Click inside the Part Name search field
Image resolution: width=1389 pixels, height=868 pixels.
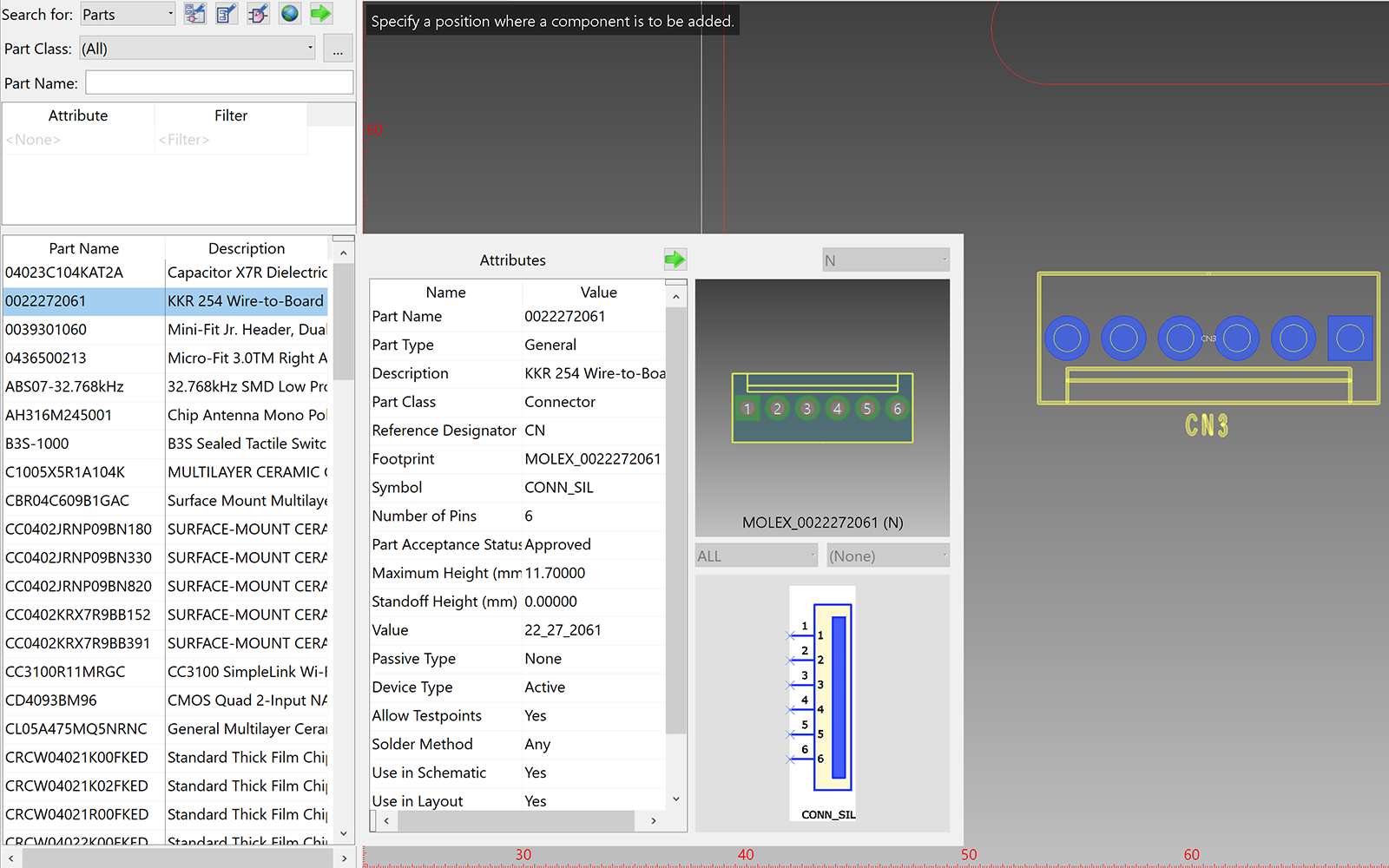click(x=219, y=82)
